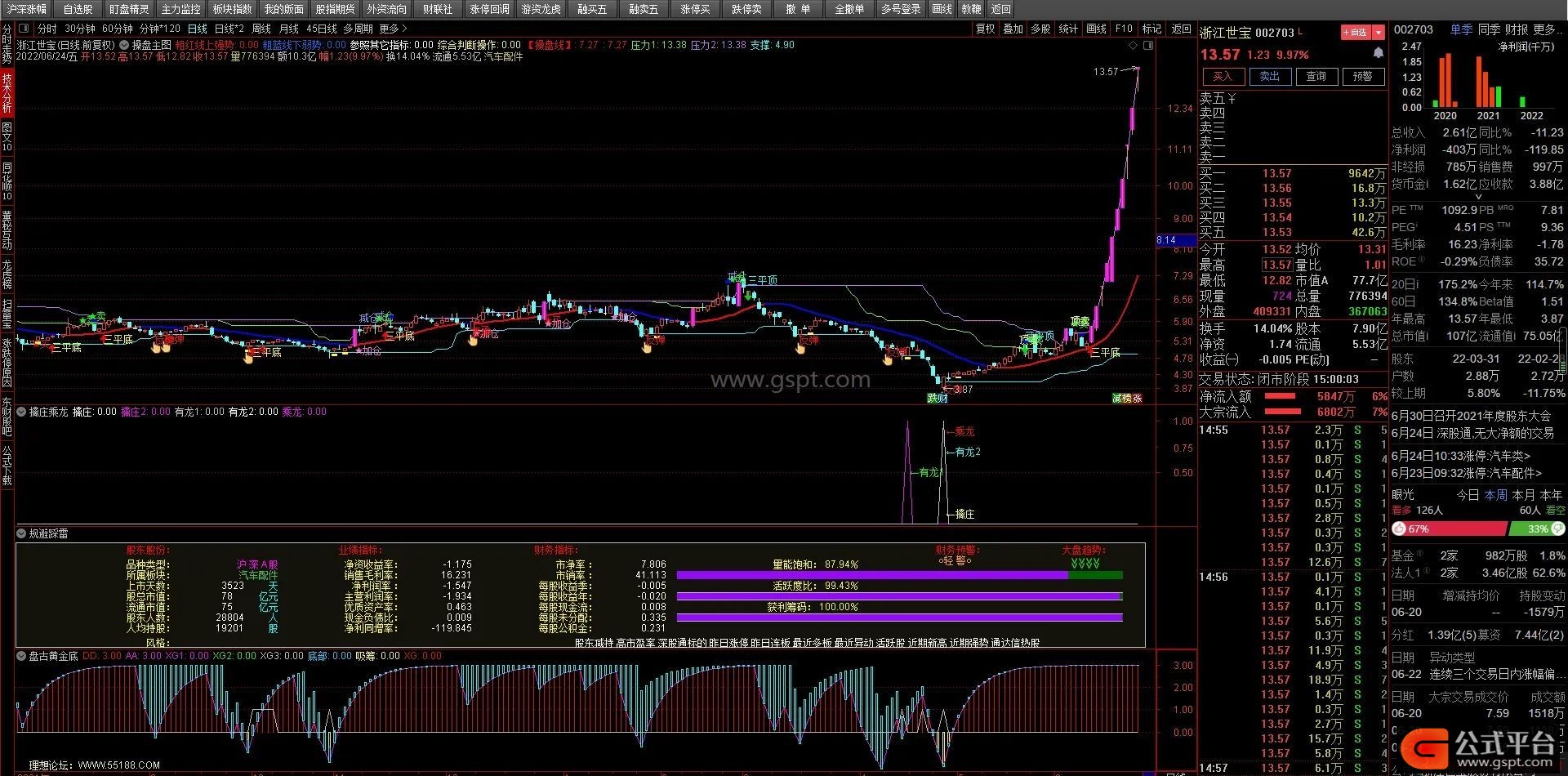Click 标记 in chart toolbar
The height and width of the screenshot is (776, 1568).
click(1152, 29)
